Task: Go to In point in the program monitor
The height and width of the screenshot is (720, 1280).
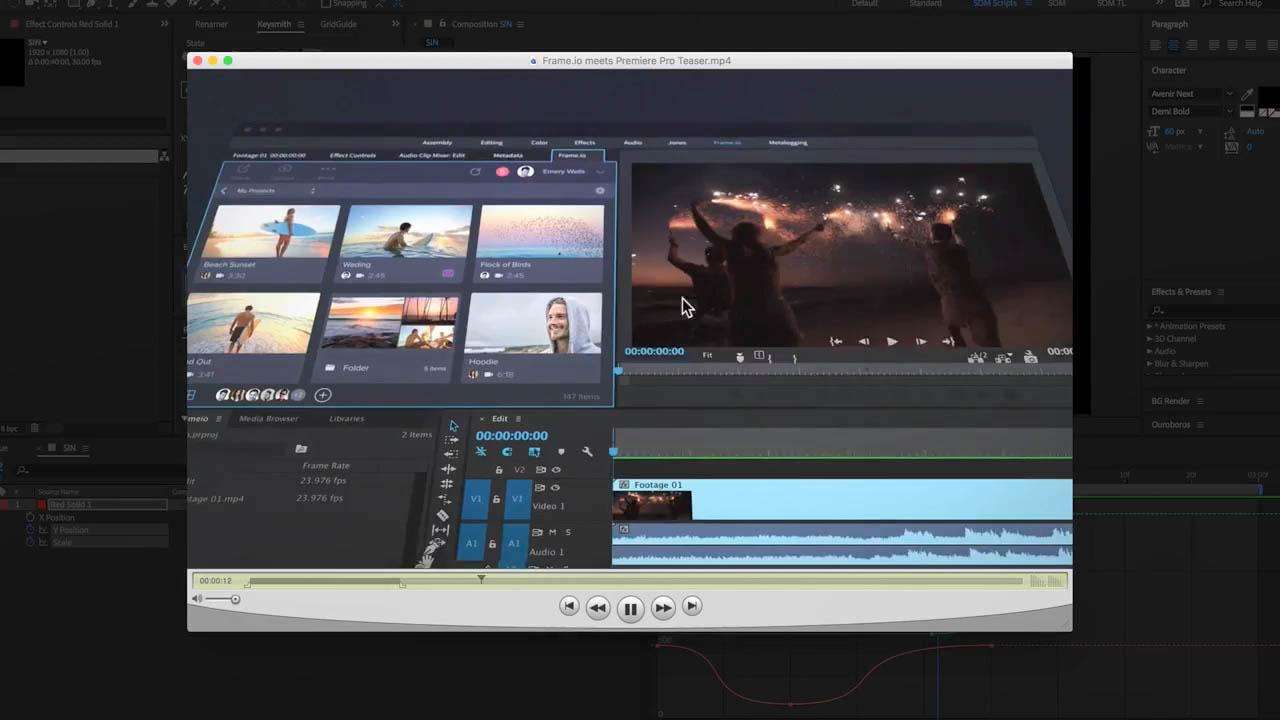Action: [x=836, y=341]
